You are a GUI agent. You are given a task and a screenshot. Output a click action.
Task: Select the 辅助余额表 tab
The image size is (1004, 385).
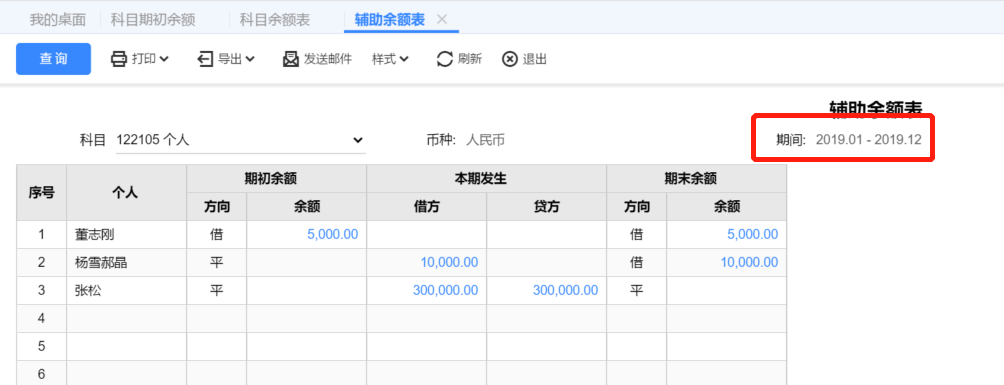pyautogui.click(x=389, y=19)
